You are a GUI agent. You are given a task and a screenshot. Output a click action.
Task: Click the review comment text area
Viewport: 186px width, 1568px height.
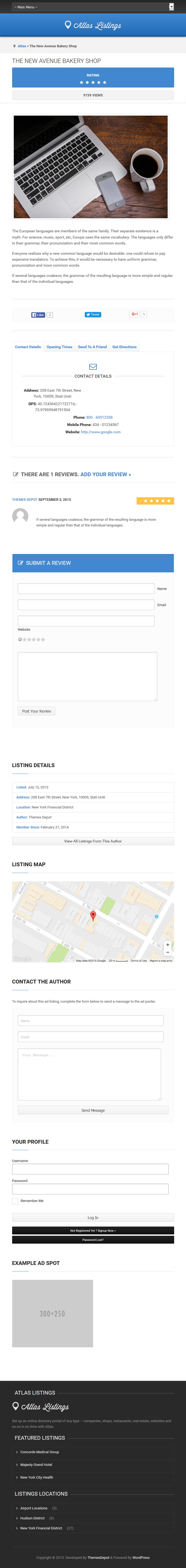87,677
